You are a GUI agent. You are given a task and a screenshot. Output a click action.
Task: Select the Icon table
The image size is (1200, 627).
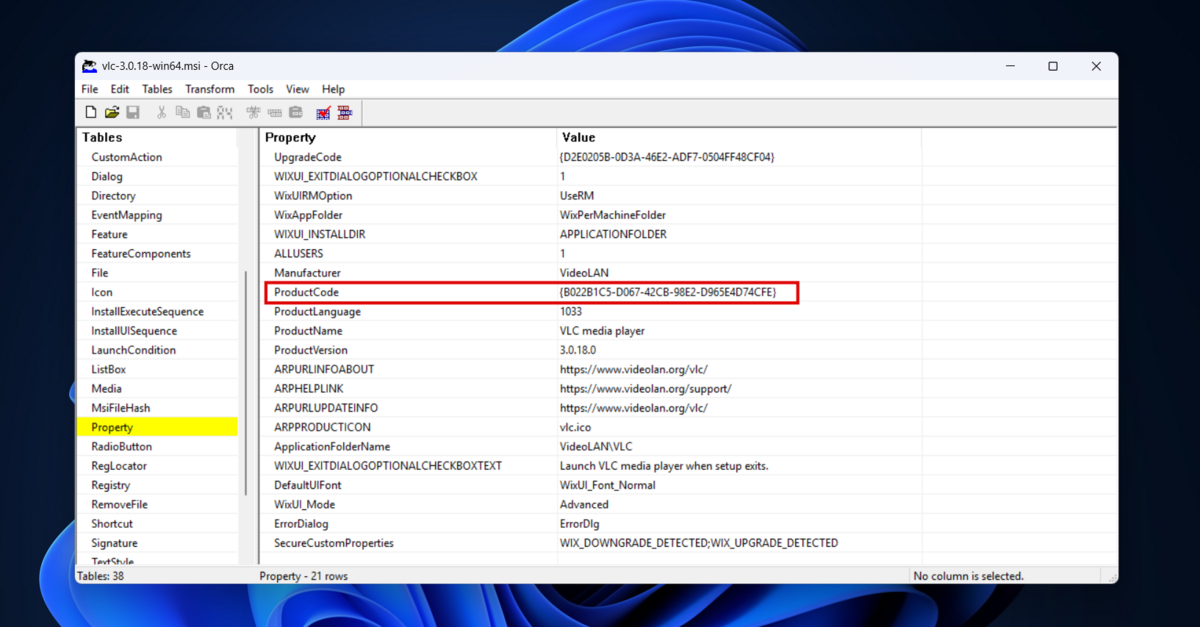pos(102,292)
